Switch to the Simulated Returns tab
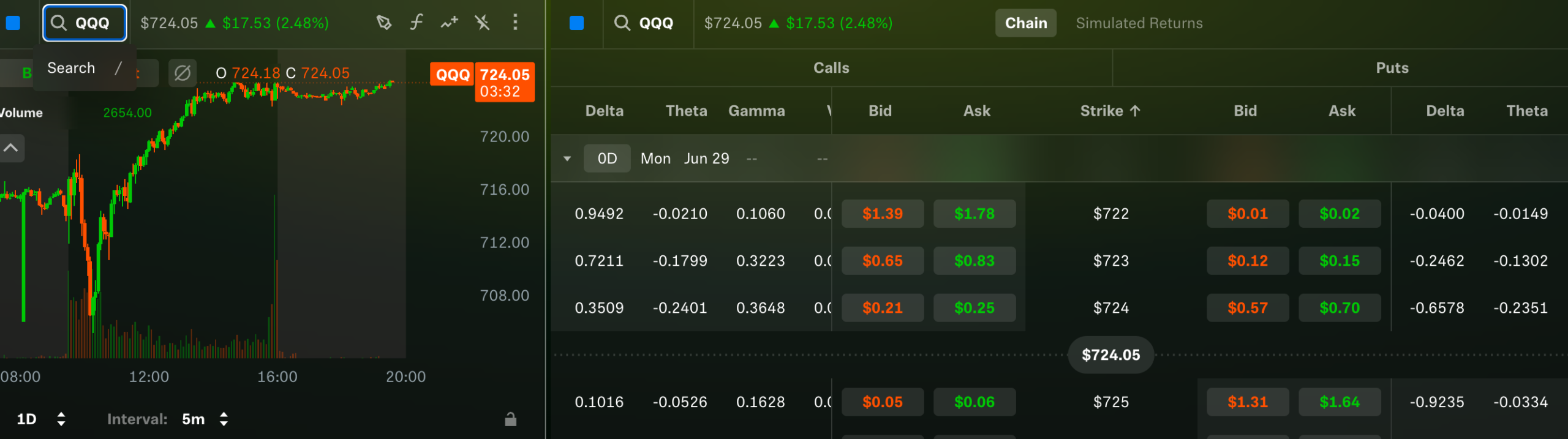1568x439 pixels. 1139,23
